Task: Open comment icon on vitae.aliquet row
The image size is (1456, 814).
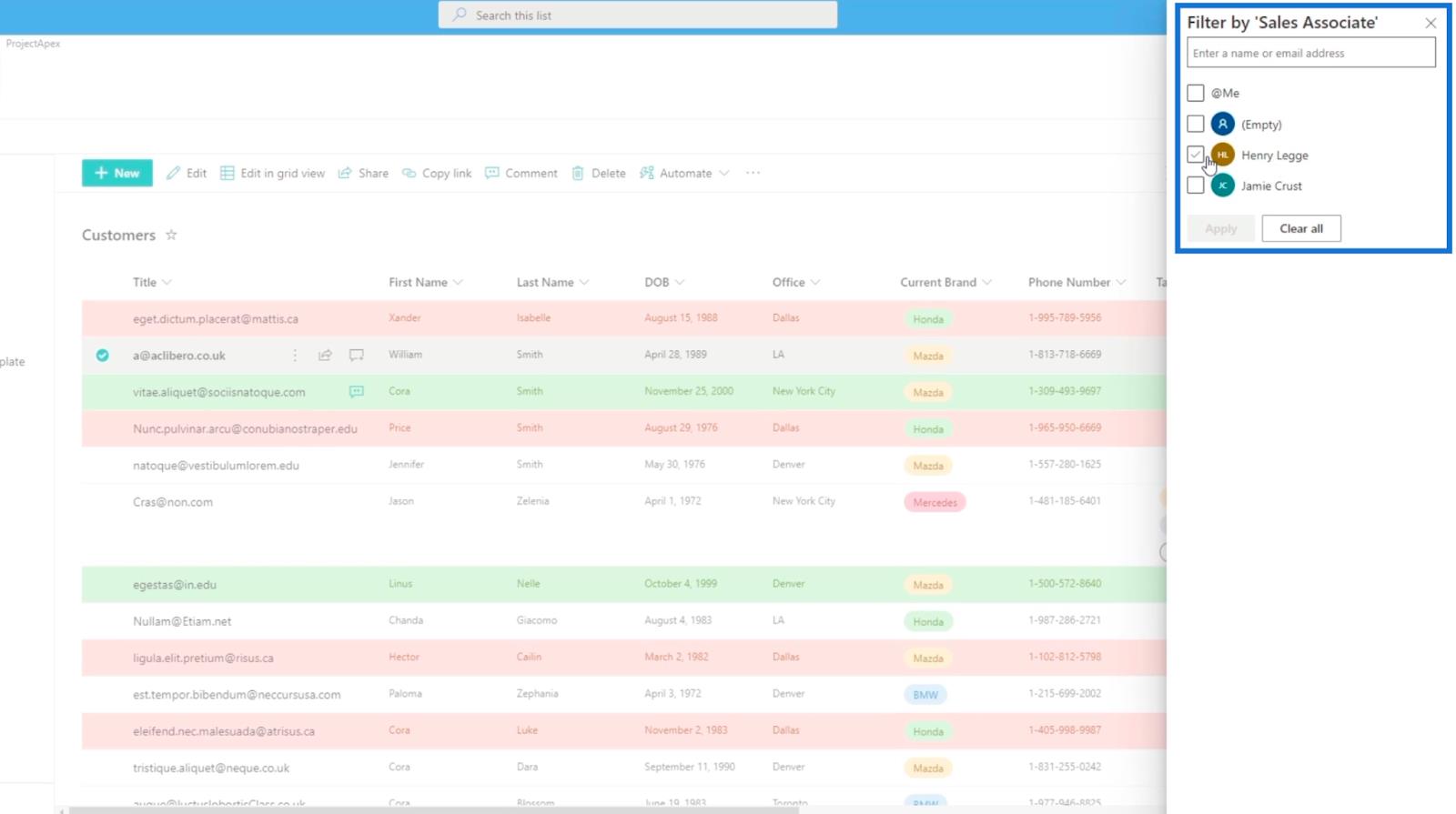Action: click(357, 392)
